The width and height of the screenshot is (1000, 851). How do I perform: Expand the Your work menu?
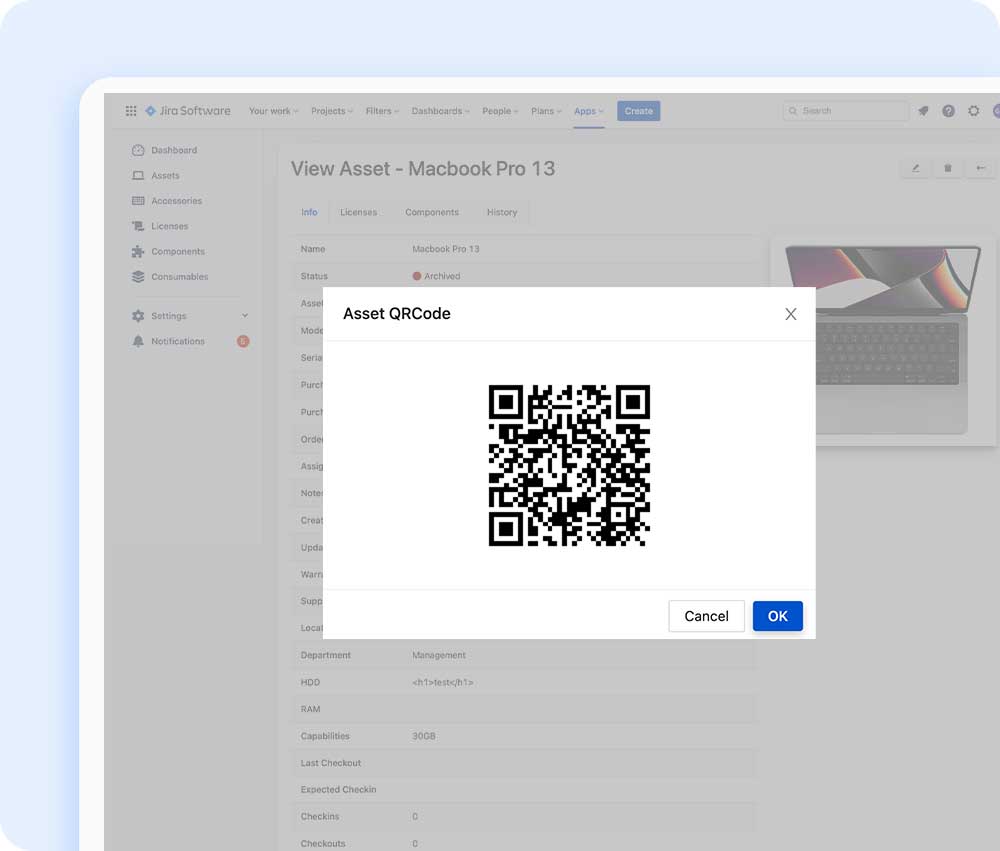[273, 111]
